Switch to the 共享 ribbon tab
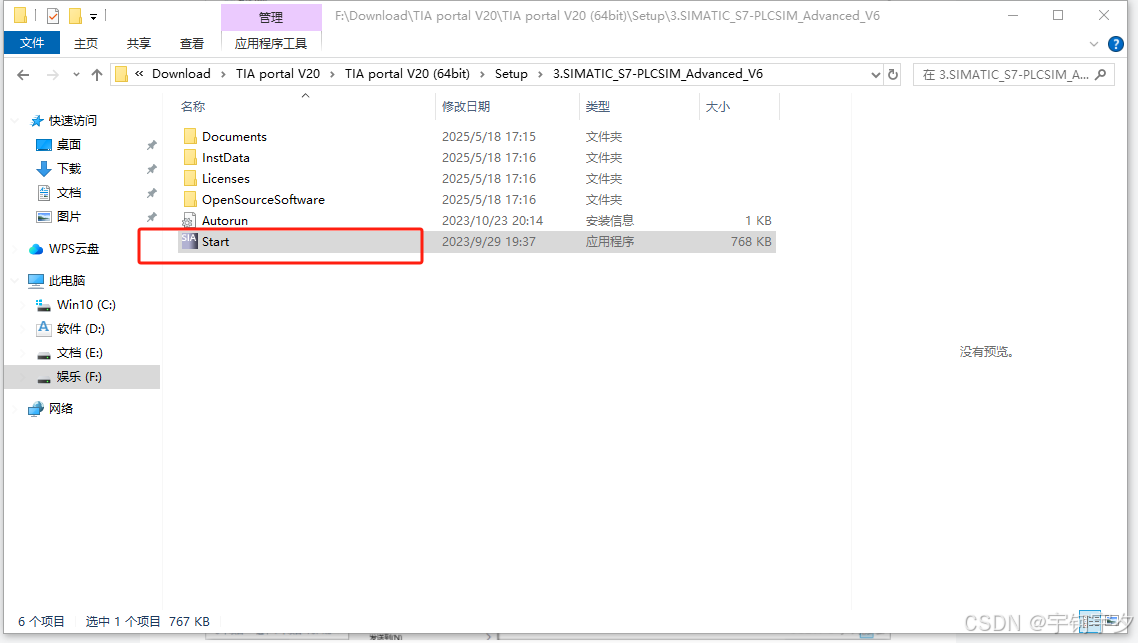This screenshot has height=643, width=1138. (x=139, y=44)
